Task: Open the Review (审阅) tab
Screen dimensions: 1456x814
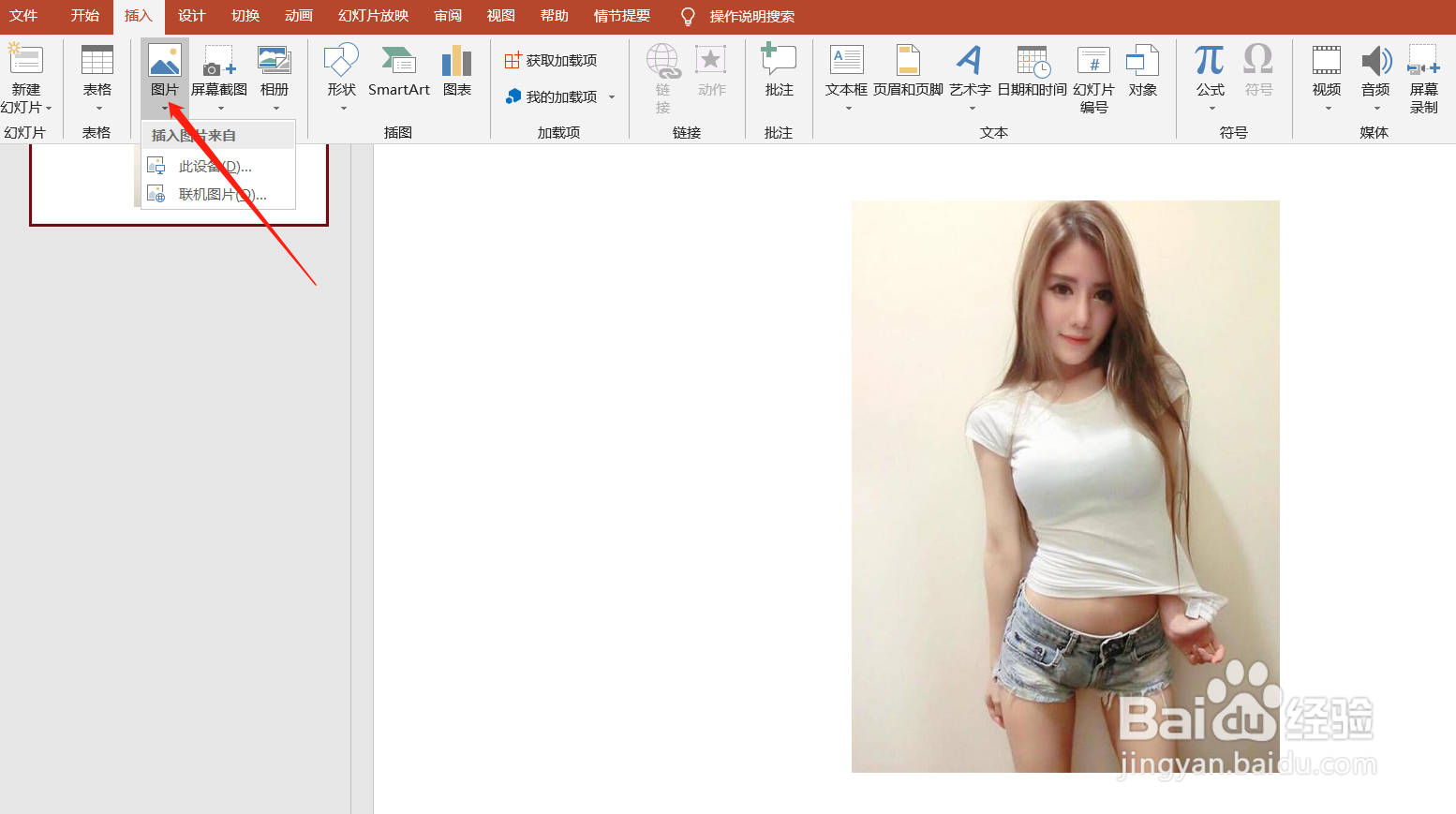Action: pyautogui.click(x=448, y=16)
